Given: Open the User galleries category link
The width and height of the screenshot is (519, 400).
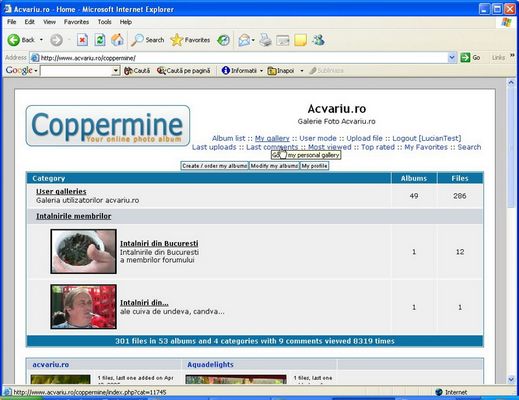Looking at the screenshot, I should [61, 191].
